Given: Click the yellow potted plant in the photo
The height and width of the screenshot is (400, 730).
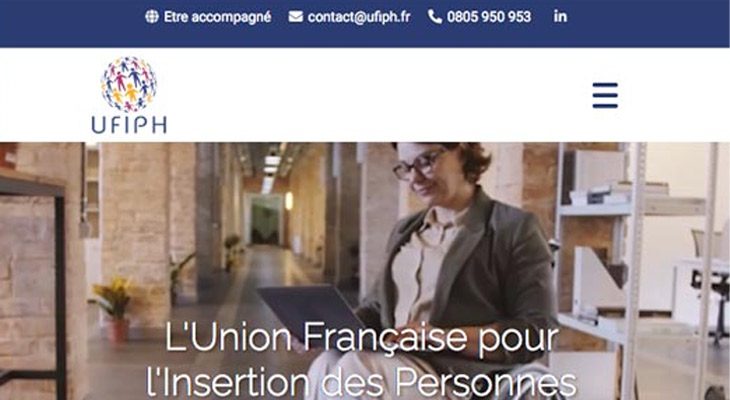Looking at the screenshot, I should coord(113,309).
